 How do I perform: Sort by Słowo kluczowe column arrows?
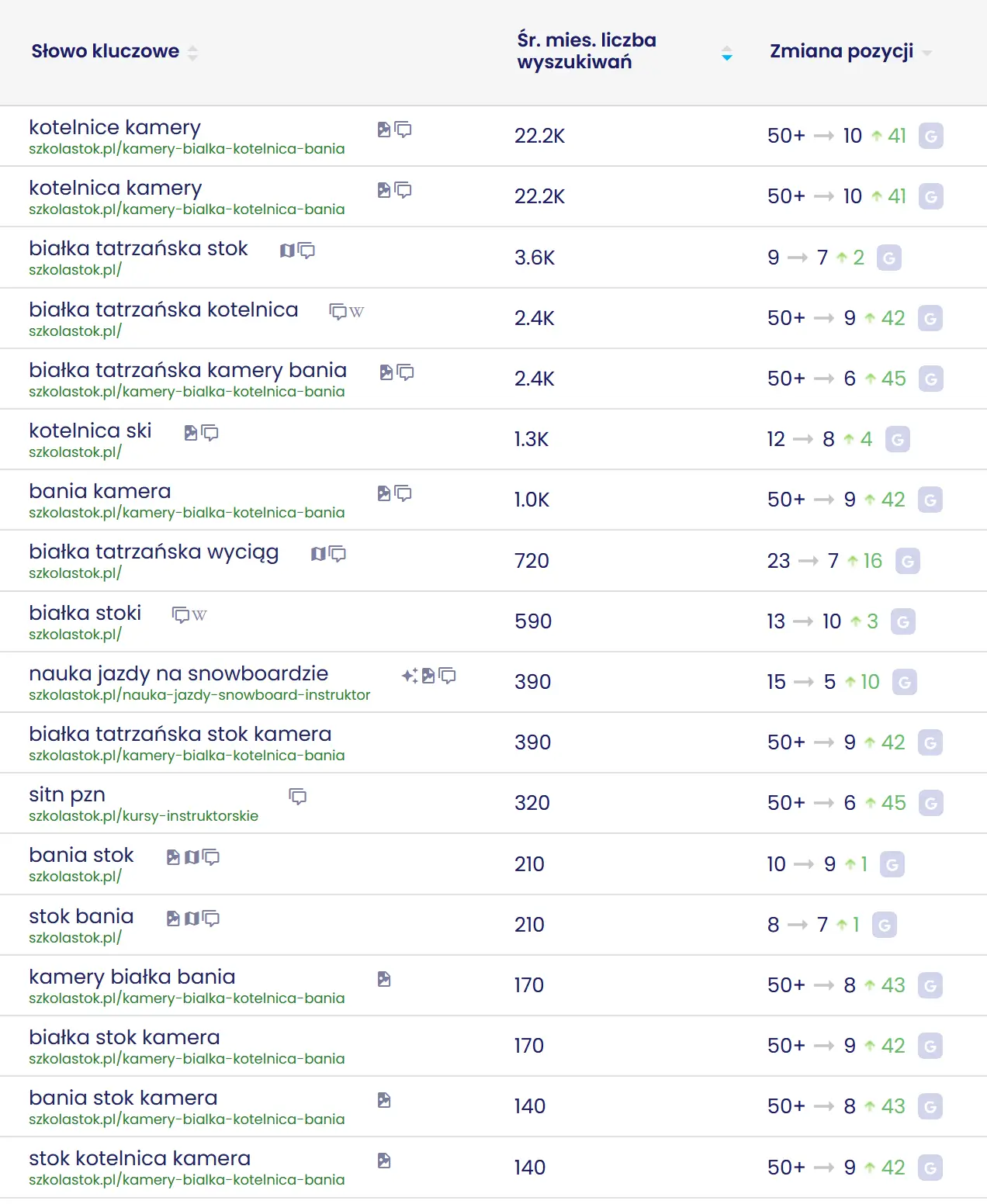(x=192, y=53)
